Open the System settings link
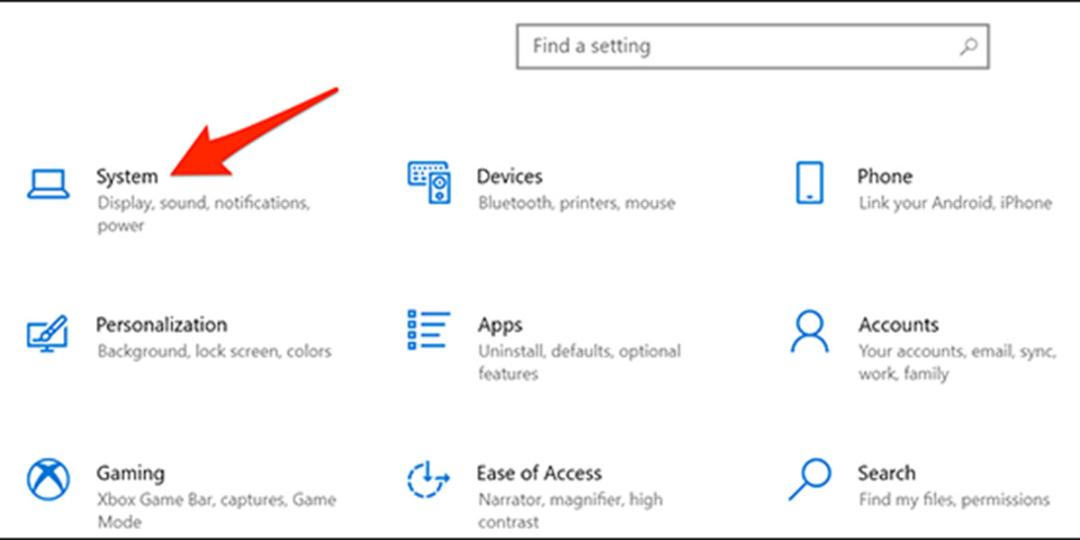1080x540 pixels. (127, 176)
